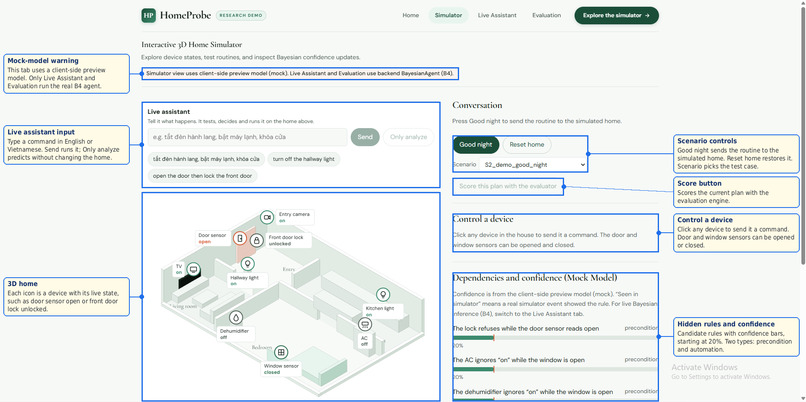This screenshot has width=806, height=402.
Task: Toggle the Door sensor icon in the house
Action: [240, 239]
